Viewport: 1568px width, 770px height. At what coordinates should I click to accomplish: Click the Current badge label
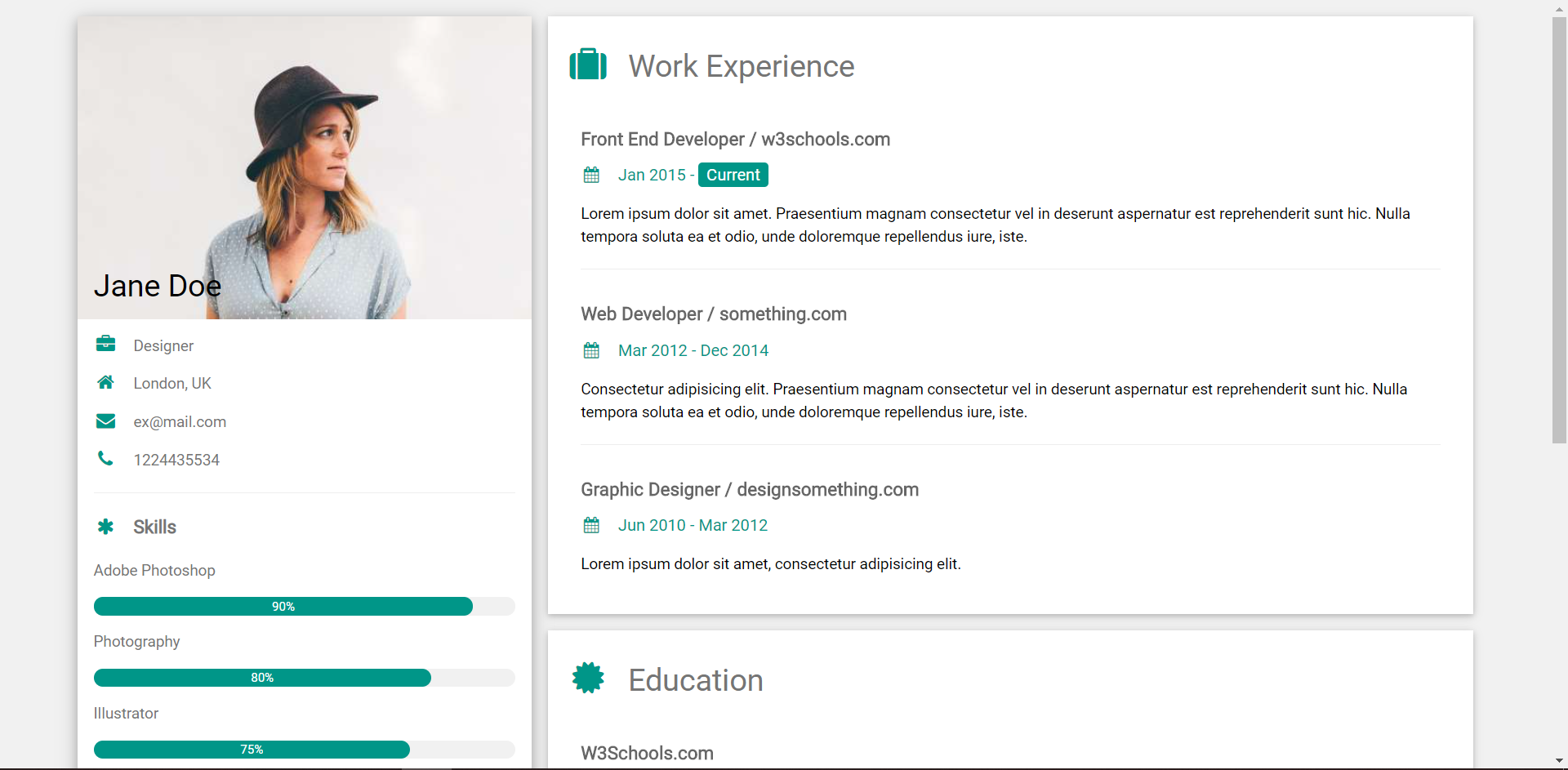733,175
